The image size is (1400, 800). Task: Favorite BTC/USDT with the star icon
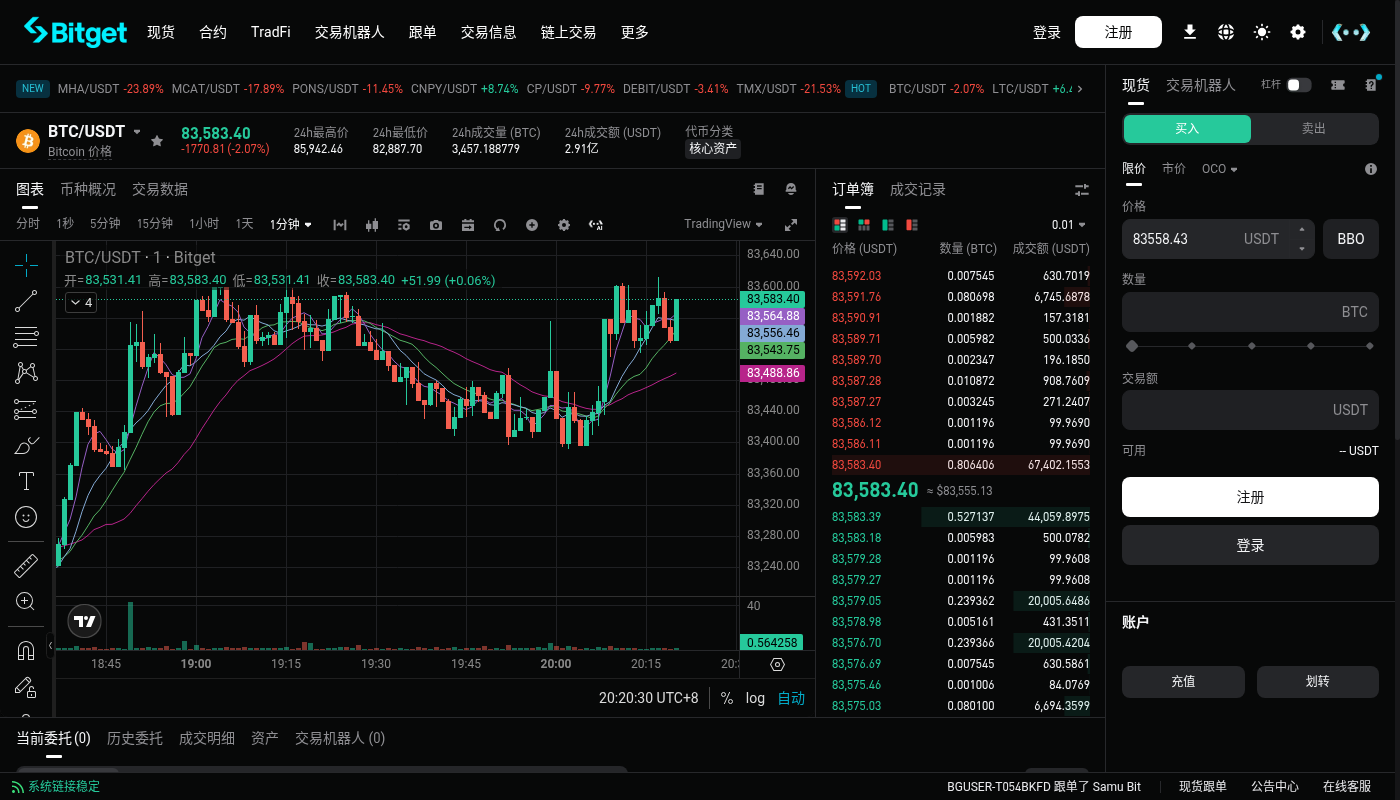click(157, 141)
